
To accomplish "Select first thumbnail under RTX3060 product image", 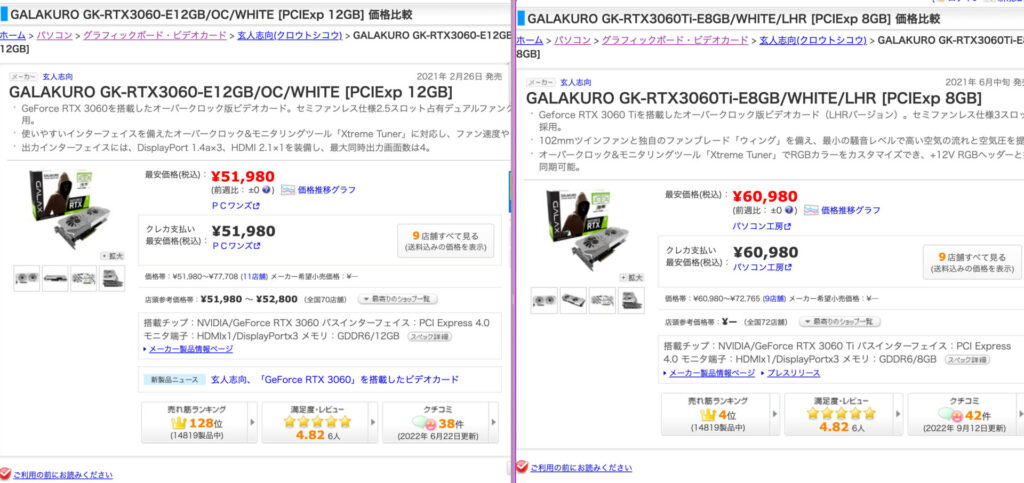I will 27,278.
